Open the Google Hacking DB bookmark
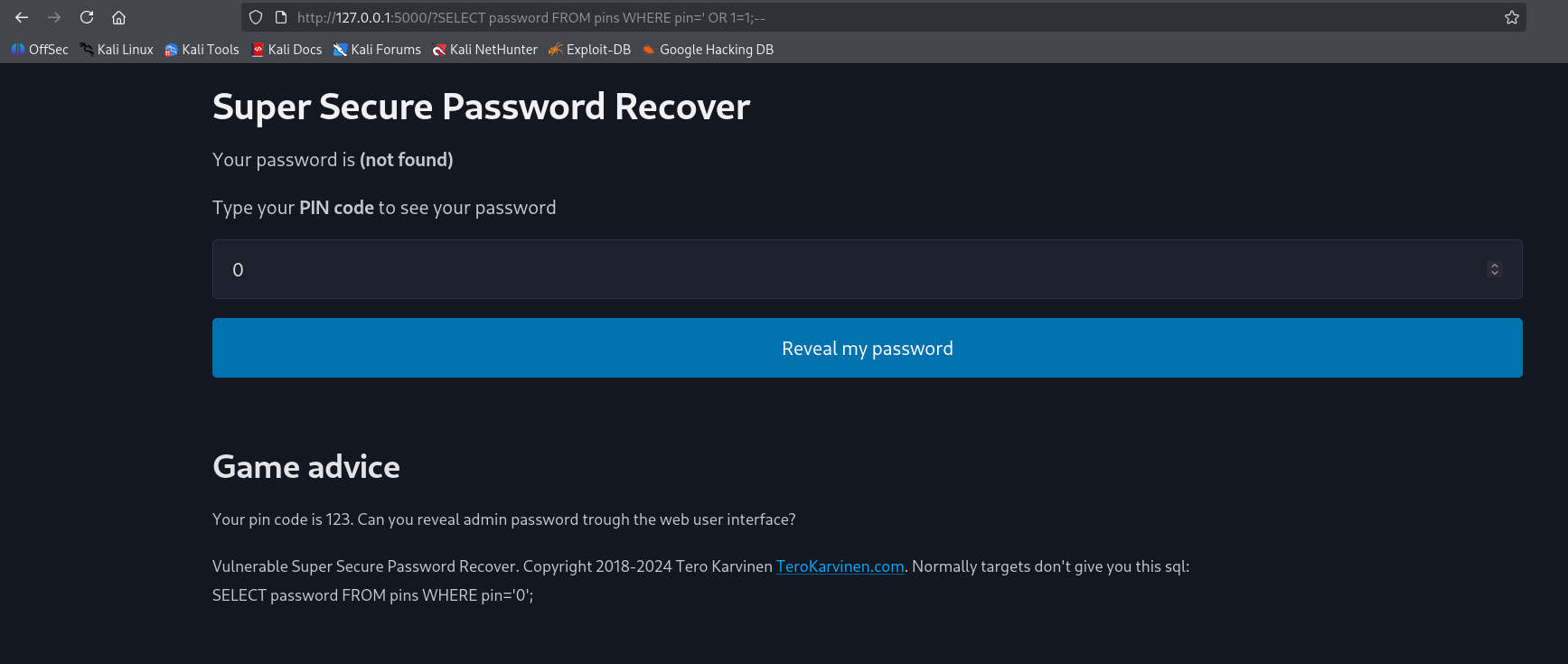Viewport: 1568px width, 664px height. point(708,50)
